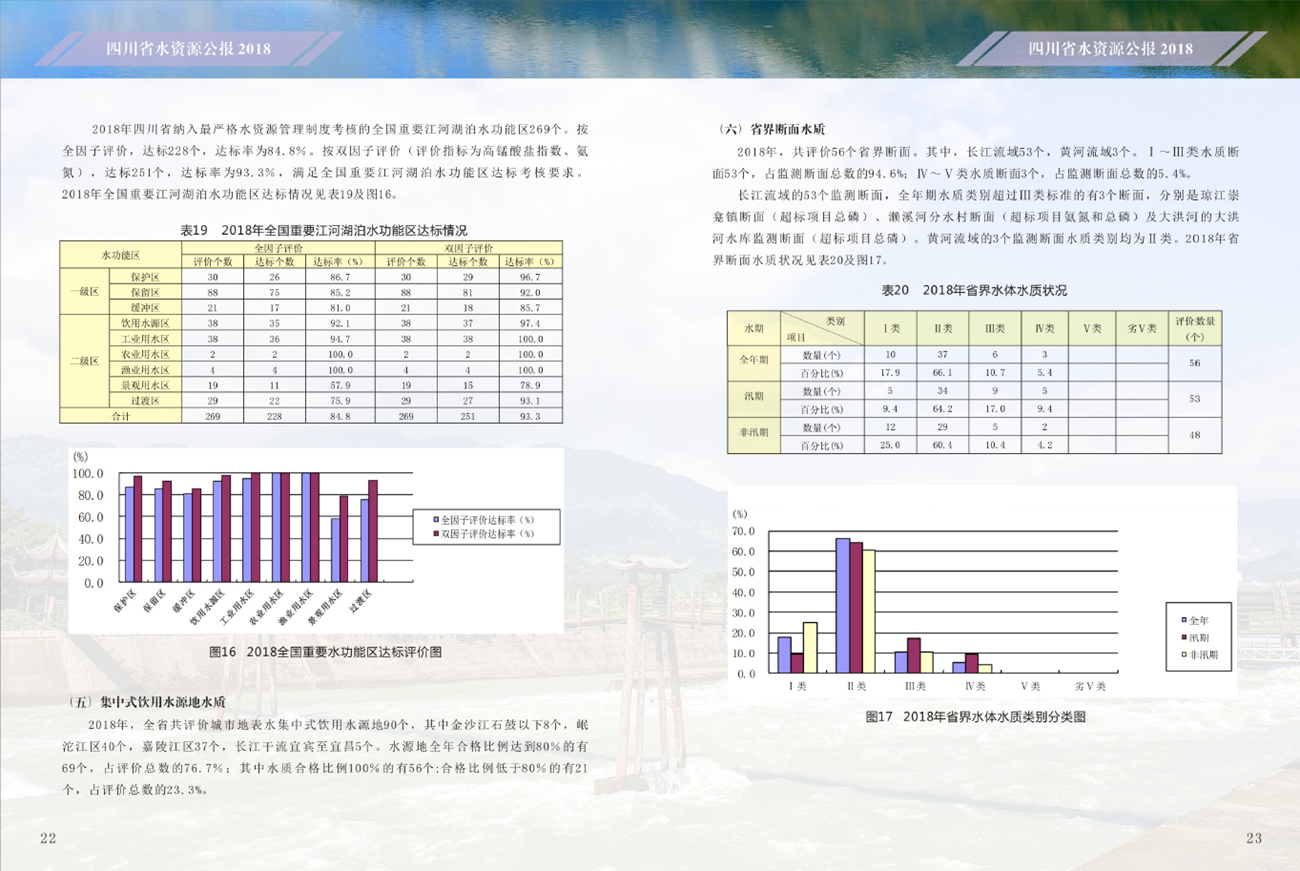Screen dimensions: 1300x871
Task: Click the 汛期 legend entry in 图17 chart
Action: [1197, 637]
